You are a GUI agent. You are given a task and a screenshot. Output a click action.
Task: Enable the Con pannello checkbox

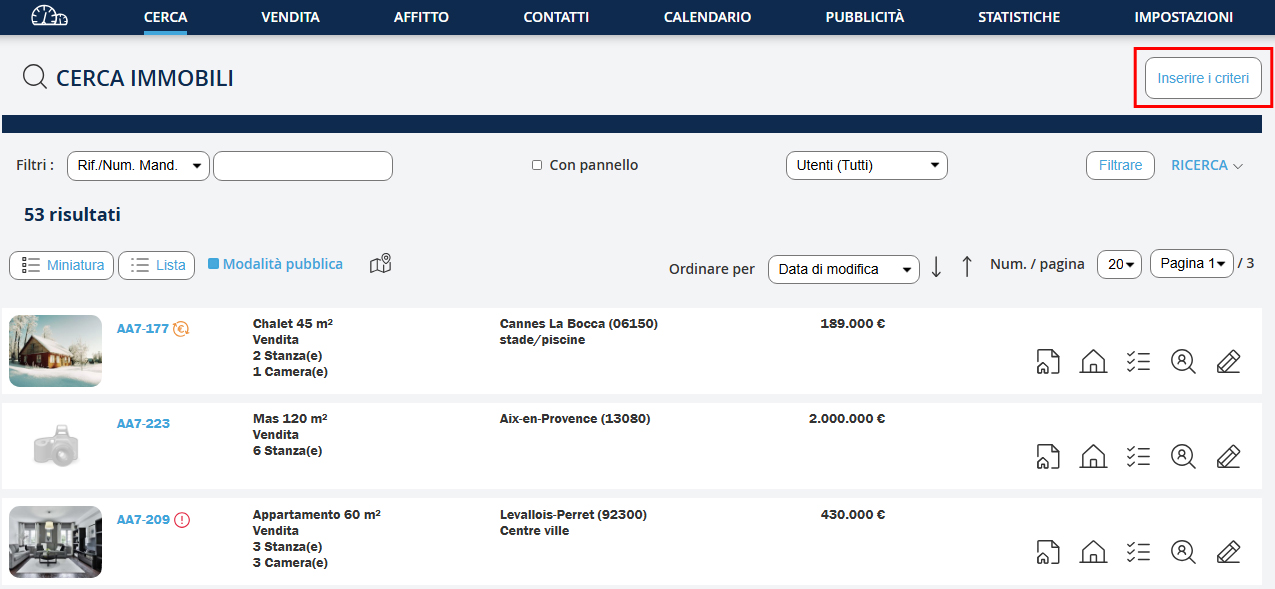[537, 165]
